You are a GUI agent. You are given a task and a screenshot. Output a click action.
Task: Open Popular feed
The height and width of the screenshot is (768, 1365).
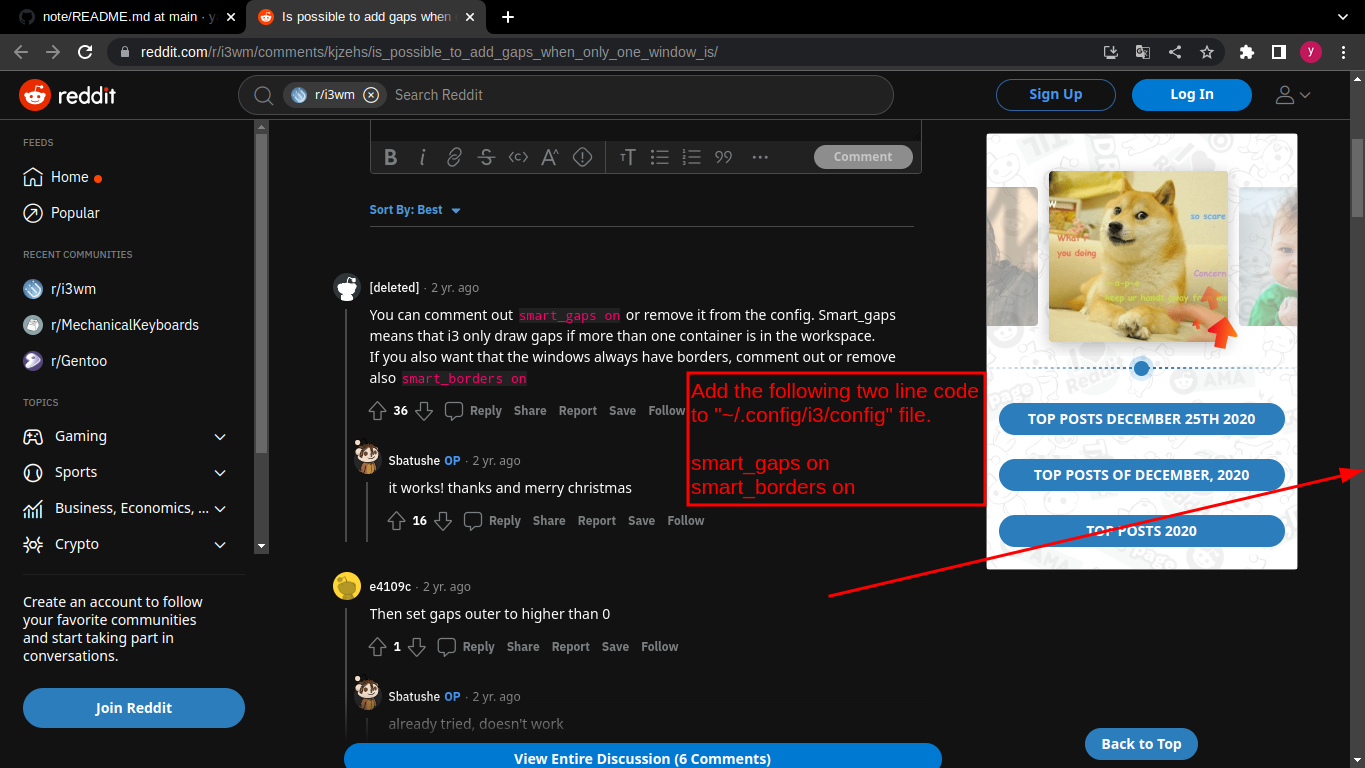pyautogui.click(x=62, y=213)
